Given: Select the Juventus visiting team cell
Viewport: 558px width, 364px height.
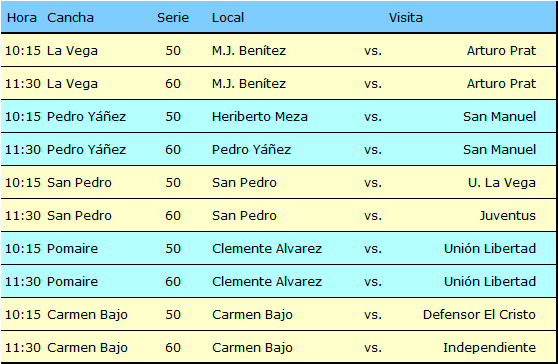Looking at the screenshot, I should click(x=507, y=216).
